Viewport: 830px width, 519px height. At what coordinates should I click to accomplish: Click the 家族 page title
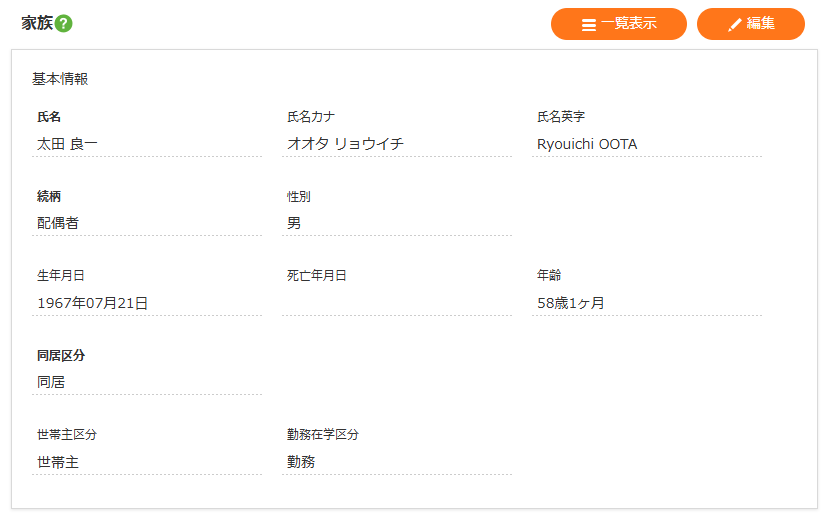[x=37, y=23]
